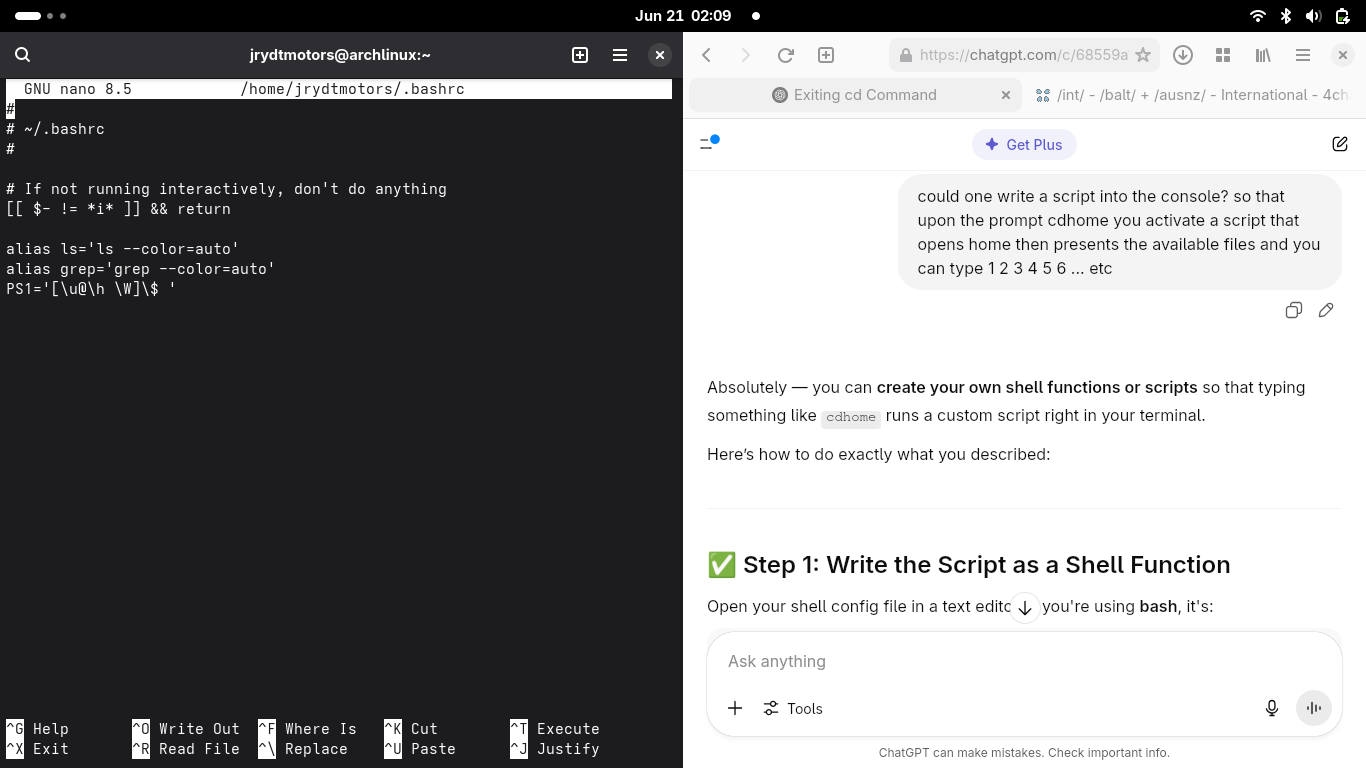Open the Wi-Fi status icon
This screenshot has width=1366, height=768.
point(1258,16)
